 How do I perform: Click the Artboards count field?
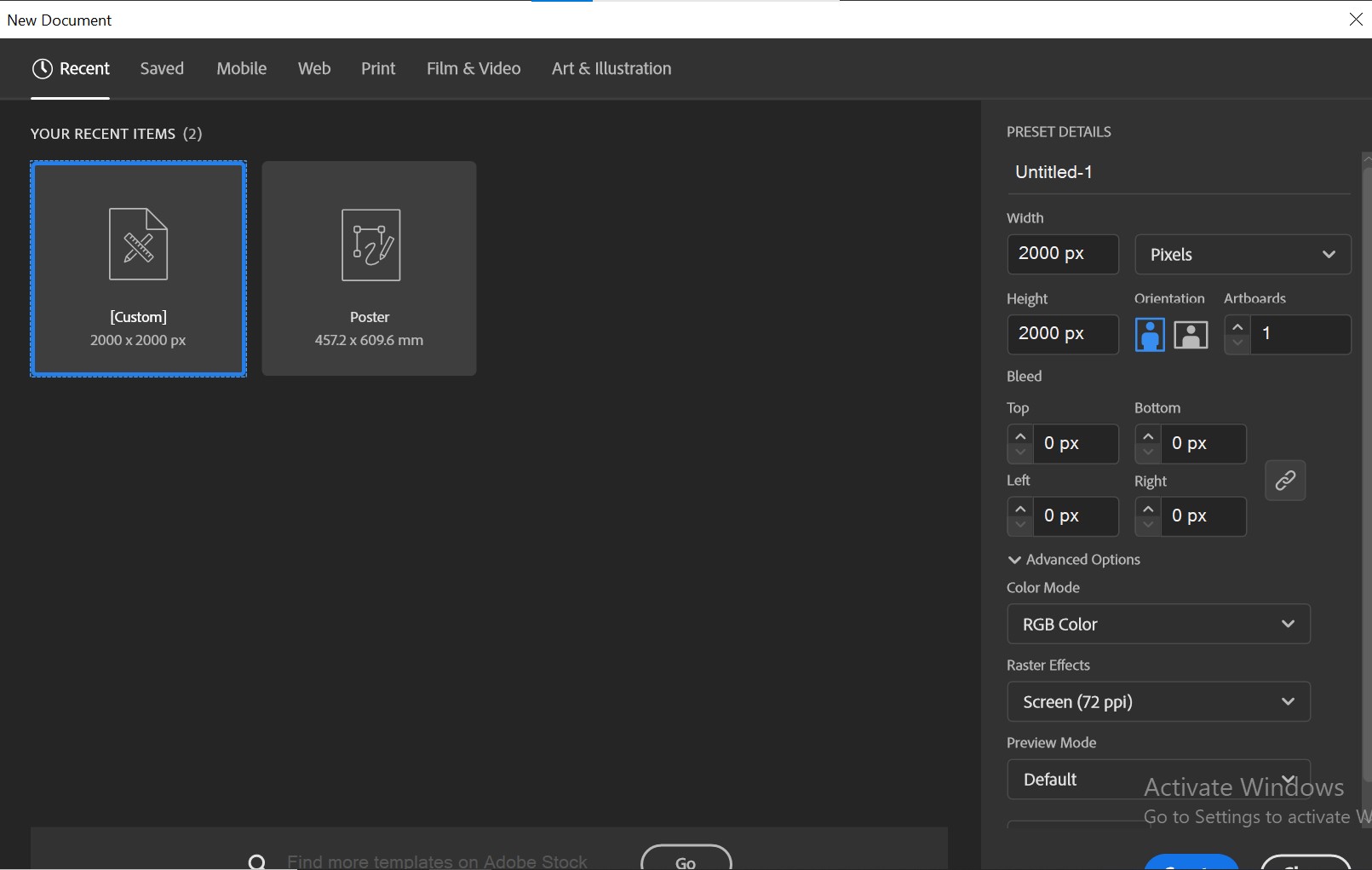tap(1300, 334)
